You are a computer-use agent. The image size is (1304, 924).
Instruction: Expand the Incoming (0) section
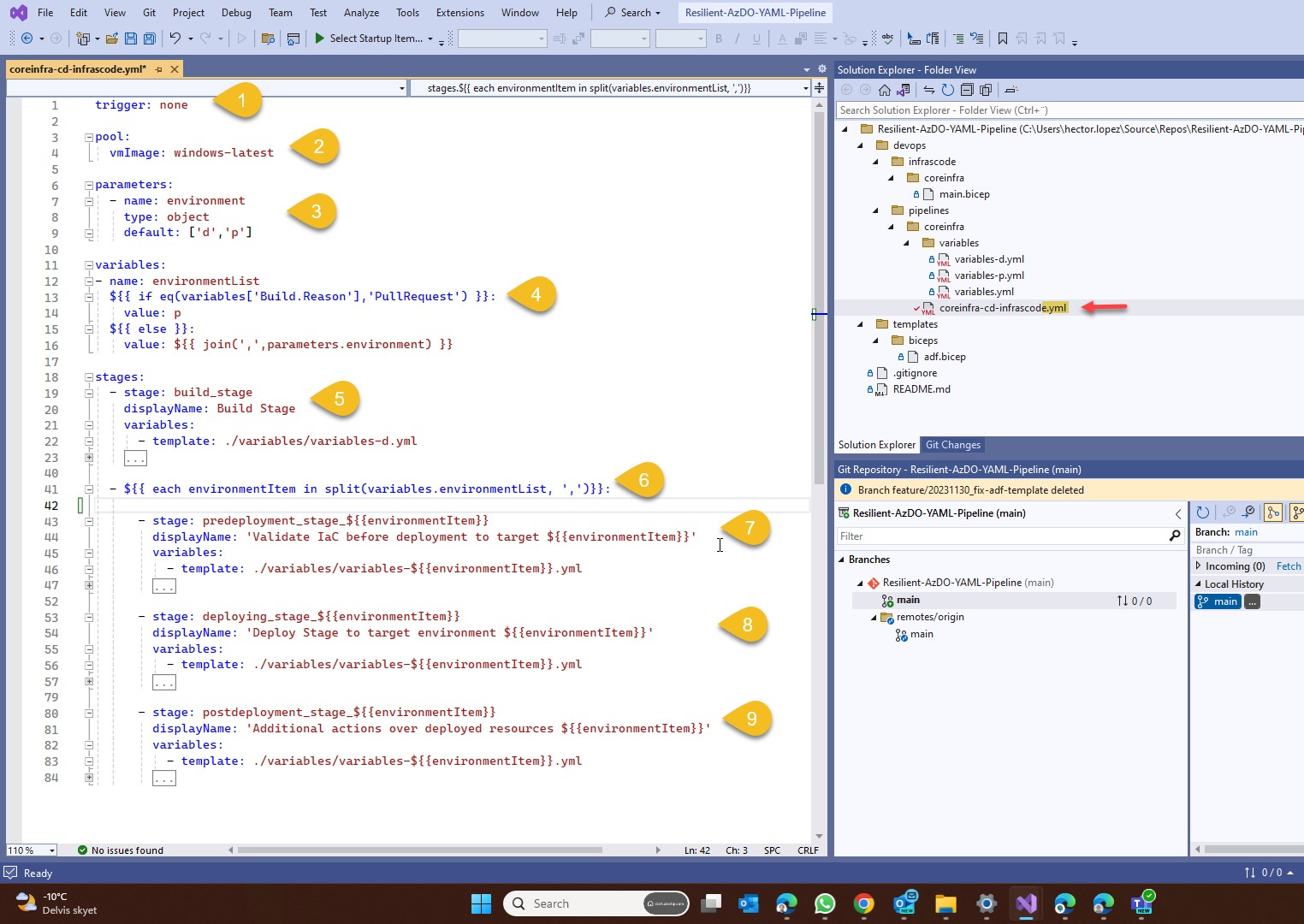click(1198, 566)
